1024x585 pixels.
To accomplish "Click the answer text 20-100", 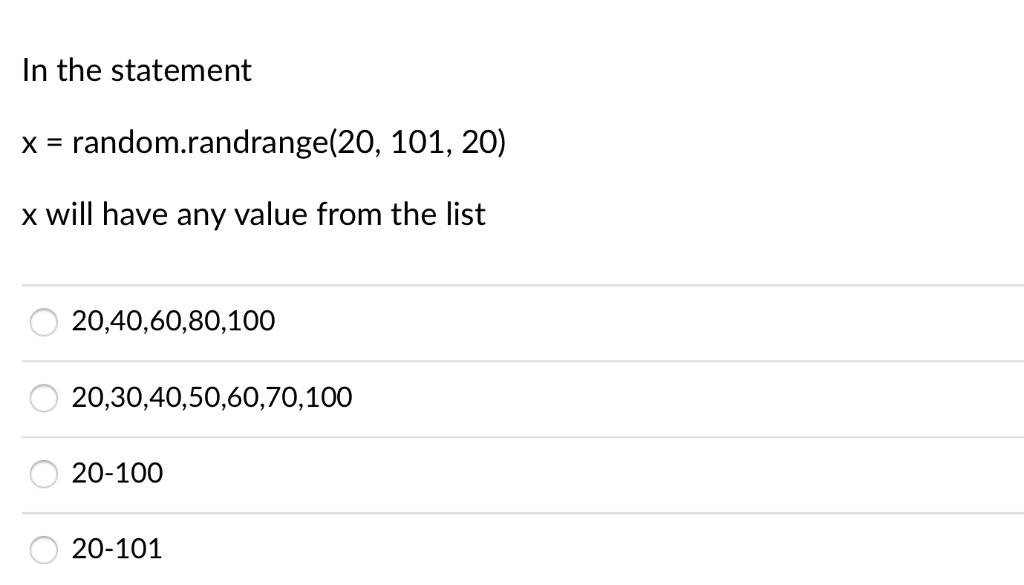I will point(117,473).
